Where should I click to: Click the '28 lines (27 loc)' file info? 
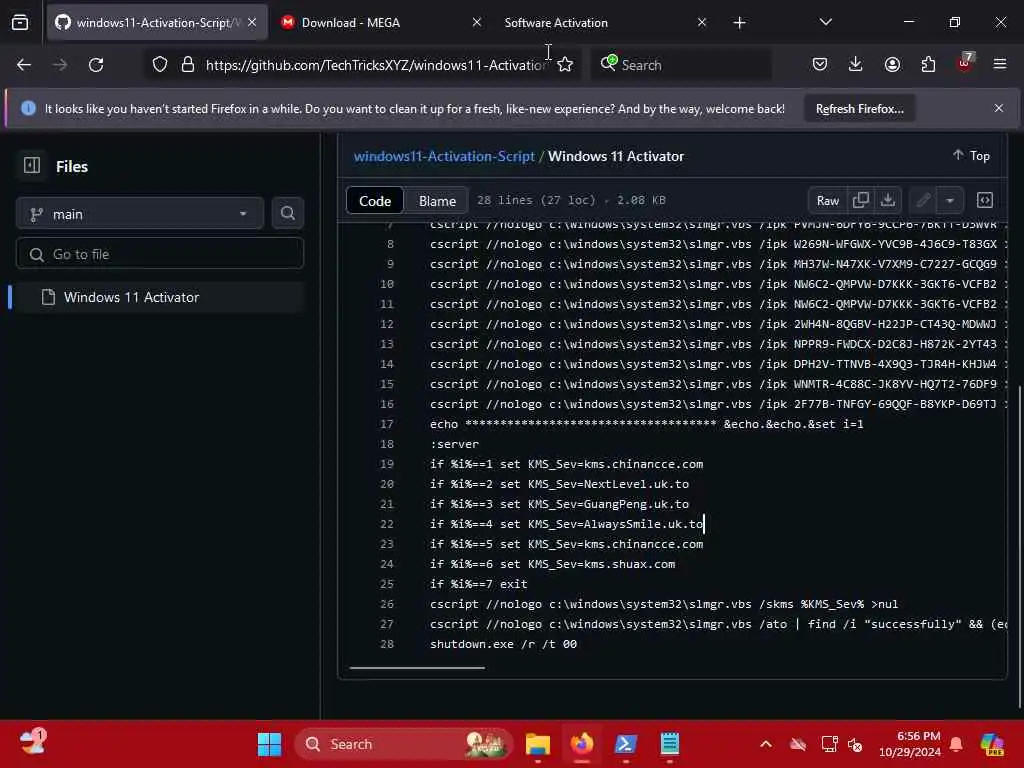tap(536, 200)
